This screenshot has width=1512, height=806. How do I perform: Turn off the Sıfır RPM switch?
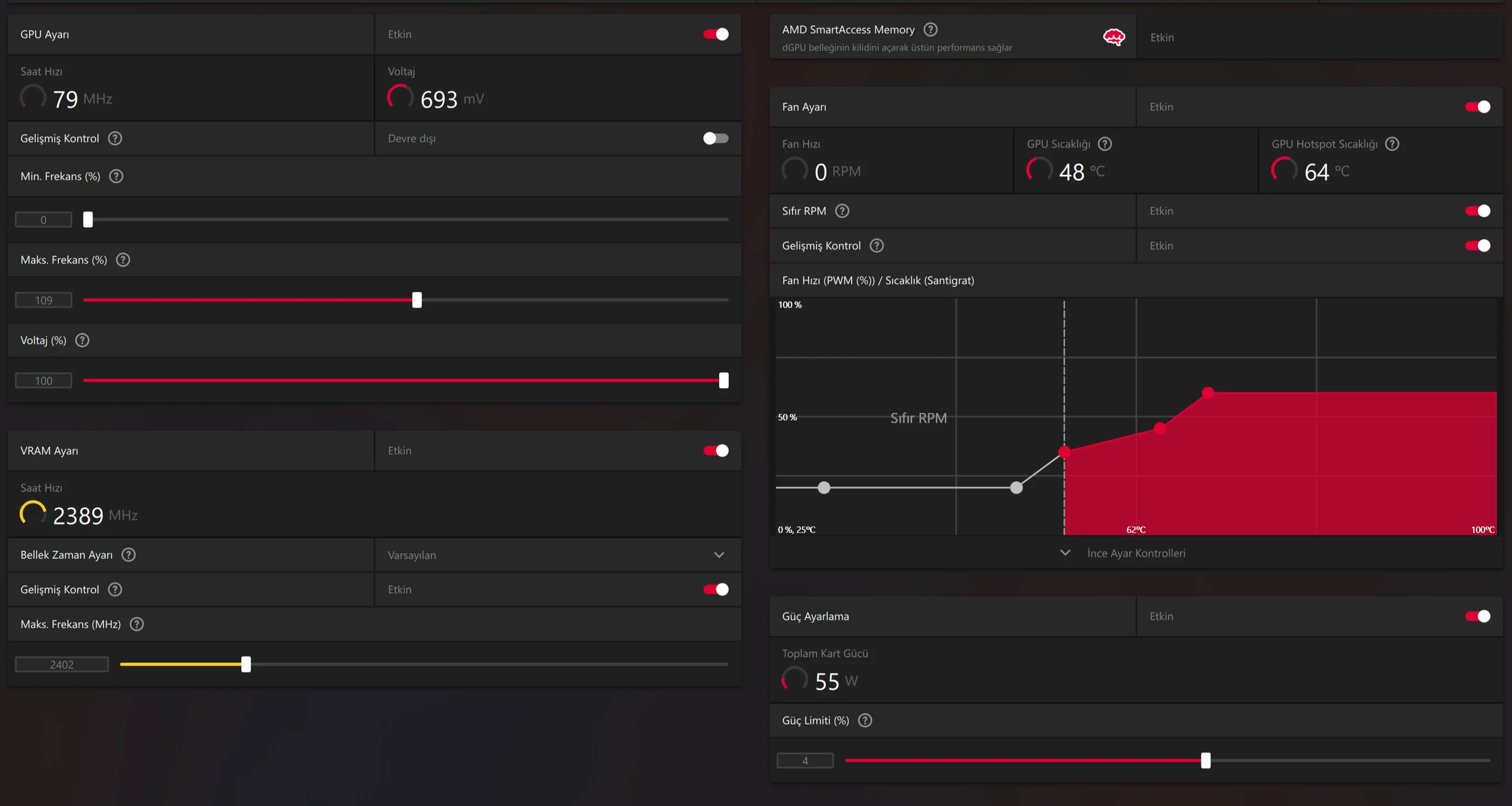pos(1477,211)
